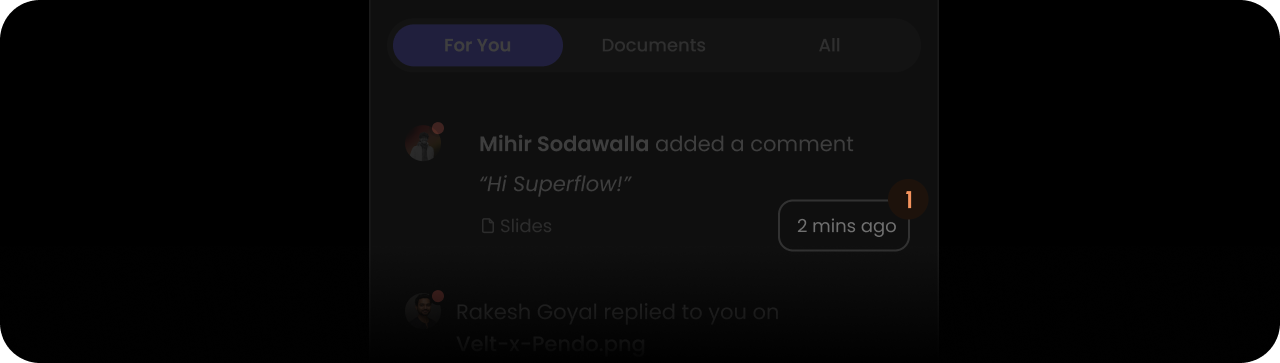The height and width of the screenshot is (363, 1280).
Task: Click the Rakesh Goyal name text
Action: [x=527, y=312]
